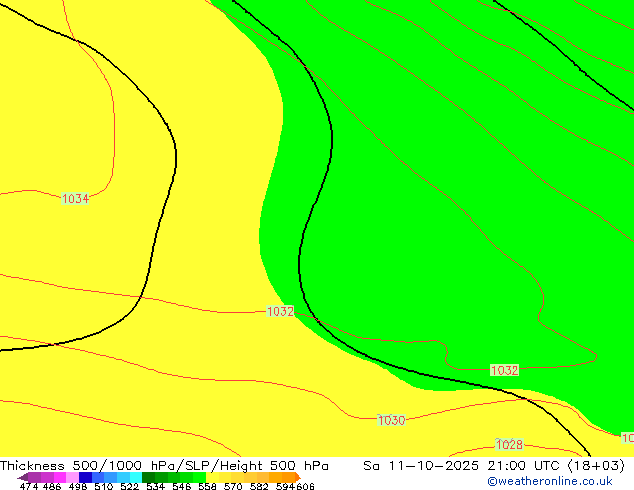Click the orange right arrow end of the color scale
The image size is (634, 490).
298,477
